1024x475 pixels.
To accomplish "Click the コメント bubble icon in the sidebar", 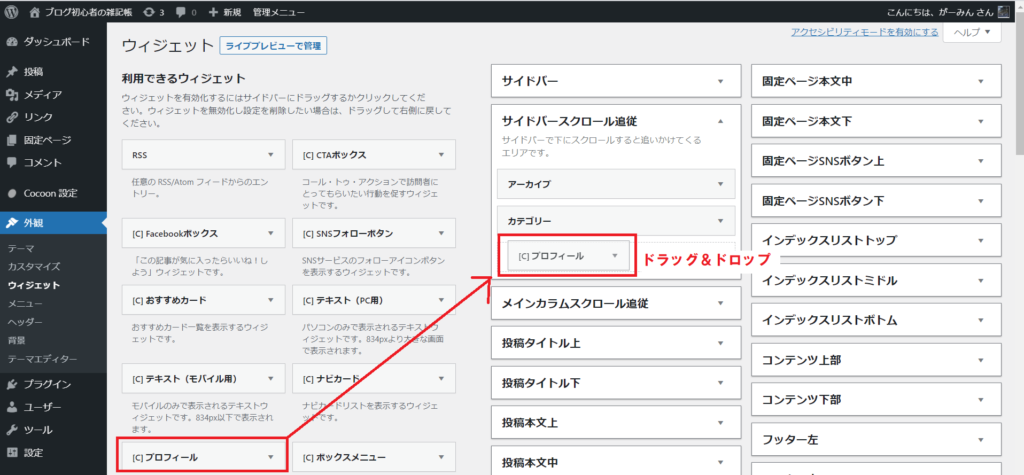I will click(12, 163).
